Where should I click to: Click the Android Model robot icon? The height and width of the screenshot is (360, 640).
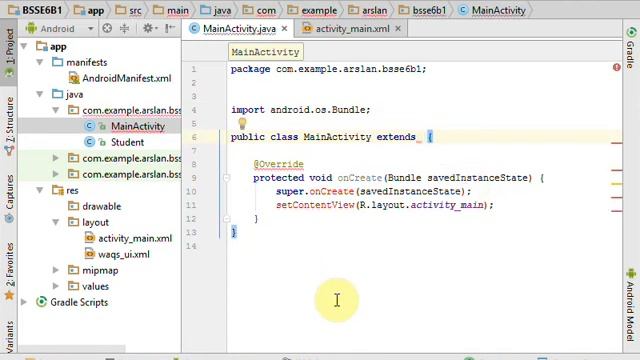631,273
